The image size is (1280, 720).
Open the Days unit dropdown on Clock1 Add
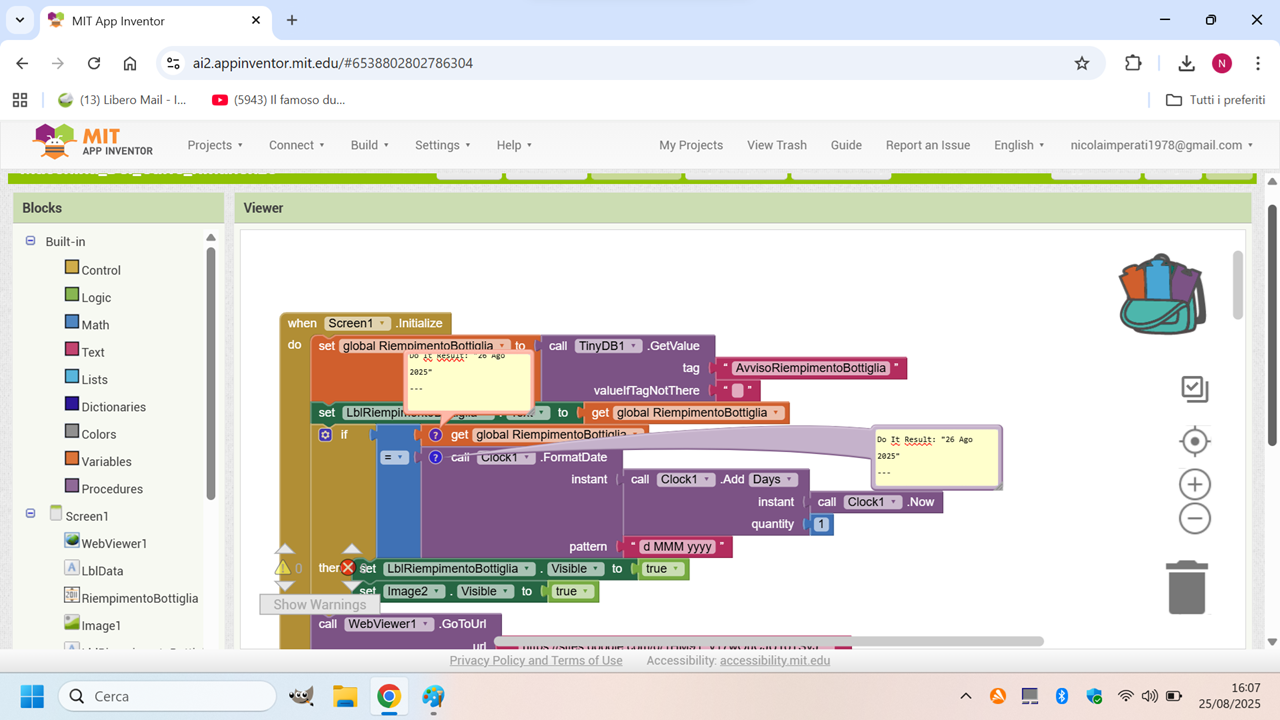pyautogui.click(x=773, y=479)
